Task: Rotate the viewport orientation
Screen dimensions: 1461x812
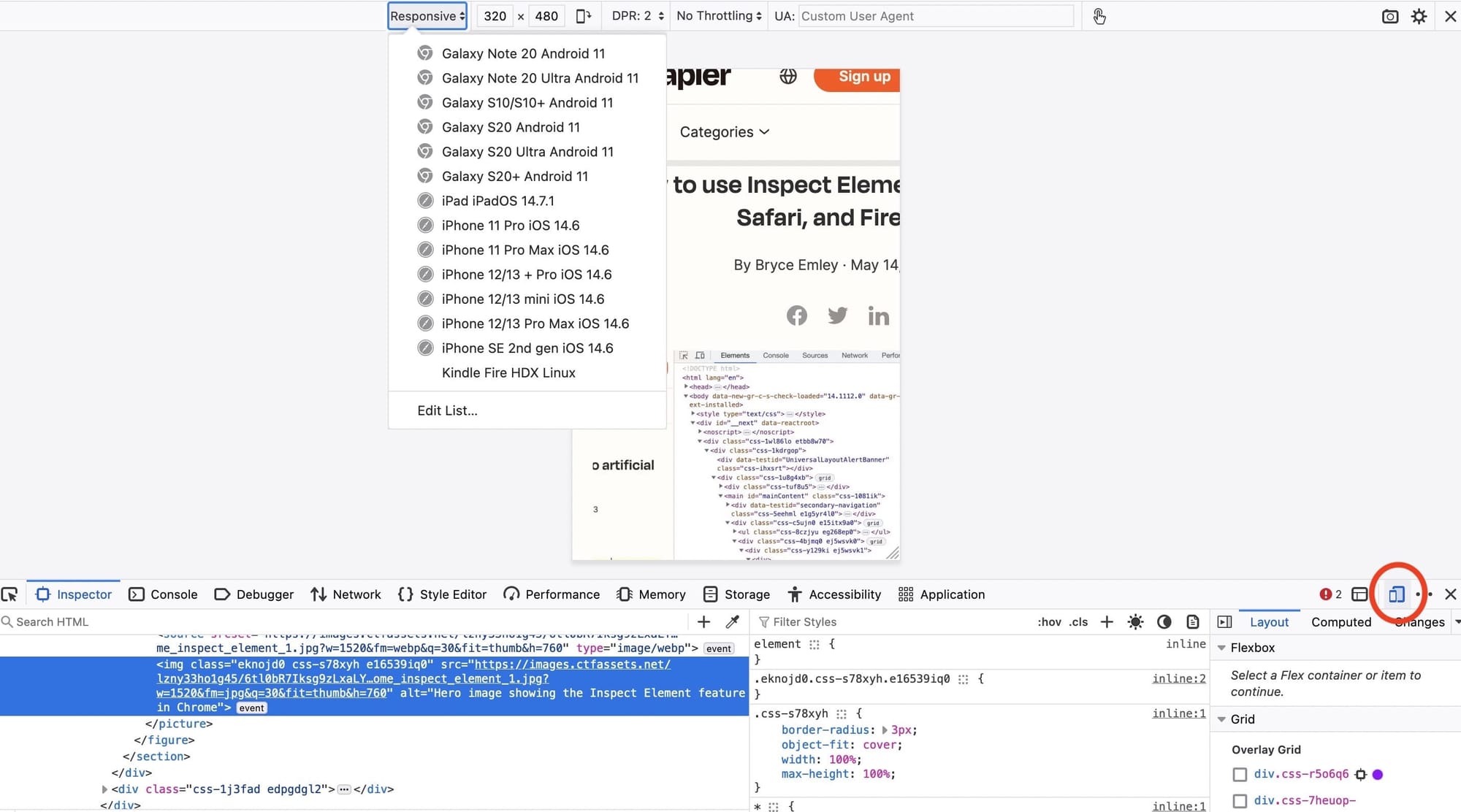Action: click(583, 15)
